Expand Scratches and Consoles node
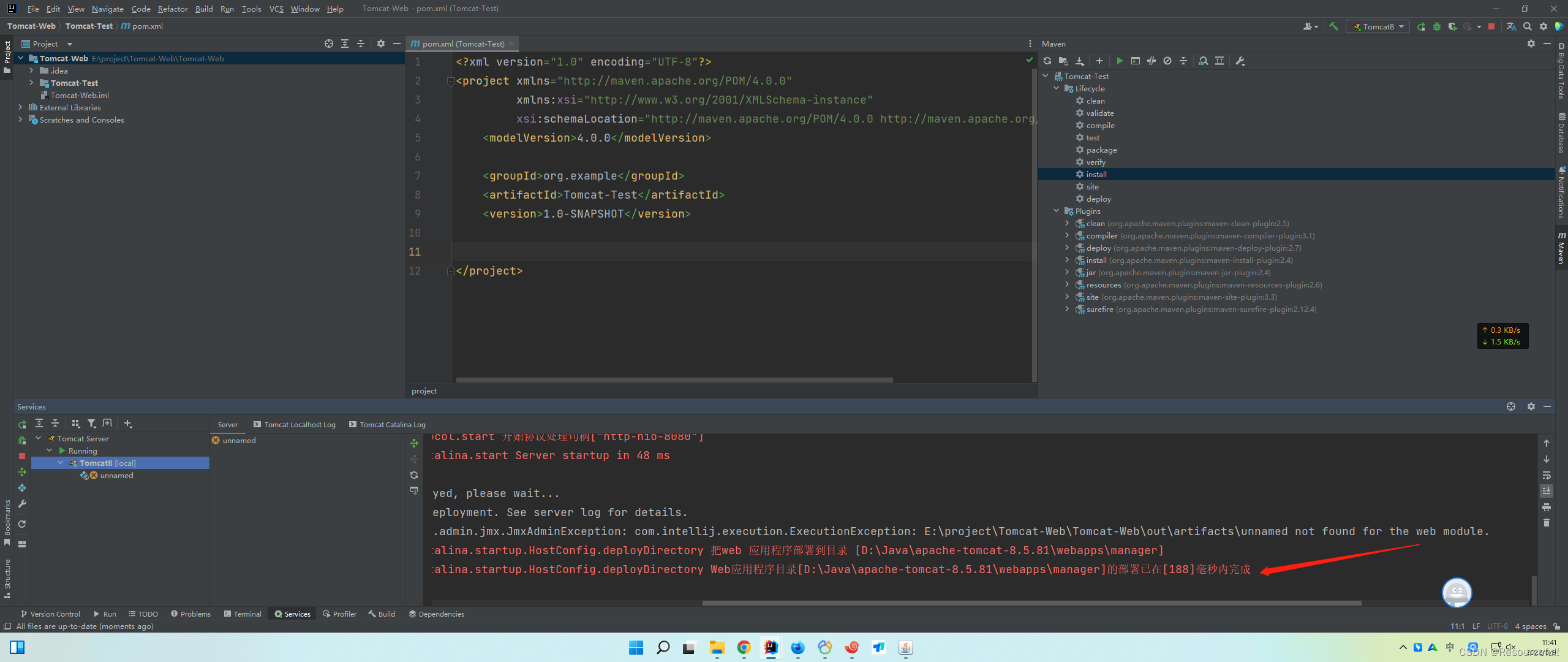Viewport: 1568px width, 662px height. [20, 120]
